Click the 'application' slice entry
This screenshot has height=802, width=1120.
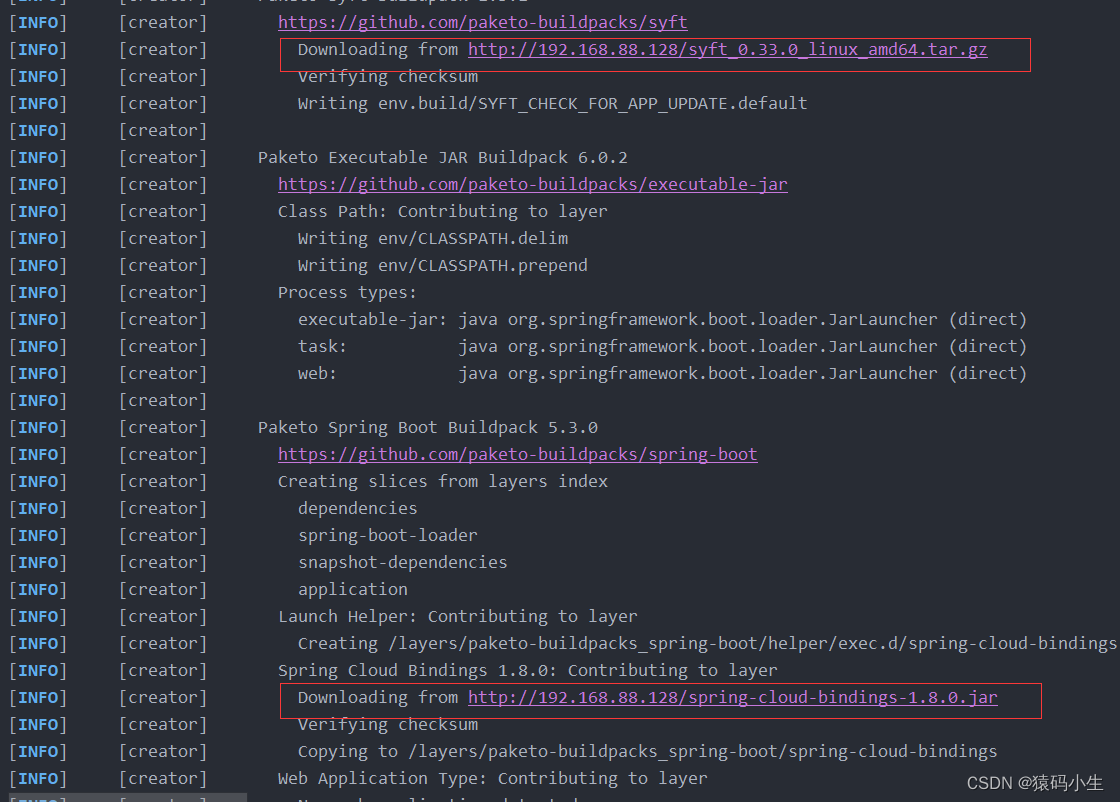352,588
